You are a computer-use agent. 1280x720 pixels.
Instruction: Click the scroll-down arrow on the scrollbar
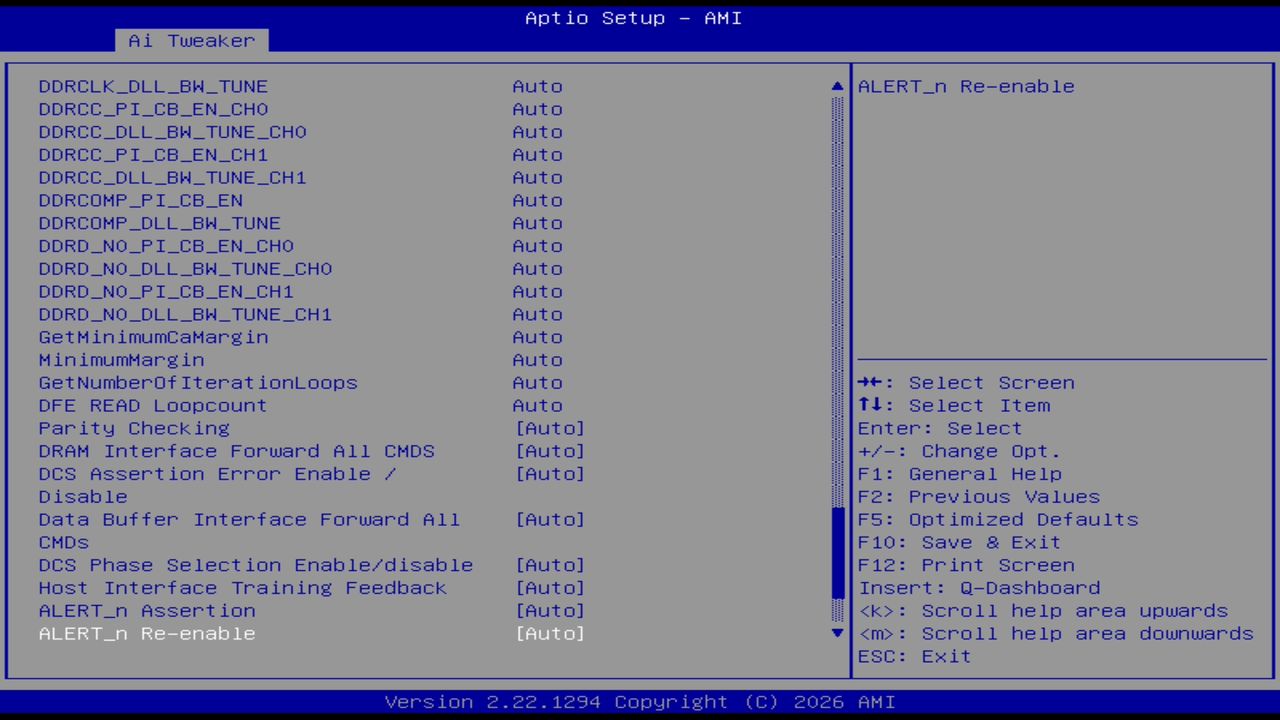coord(836,633)
